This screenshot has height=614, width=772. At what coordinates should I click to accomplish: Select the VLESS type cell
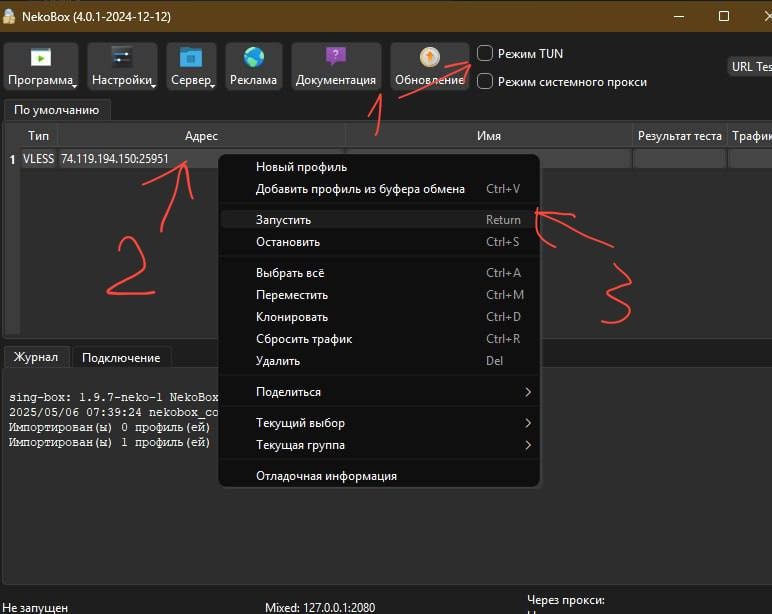(38, 159)
